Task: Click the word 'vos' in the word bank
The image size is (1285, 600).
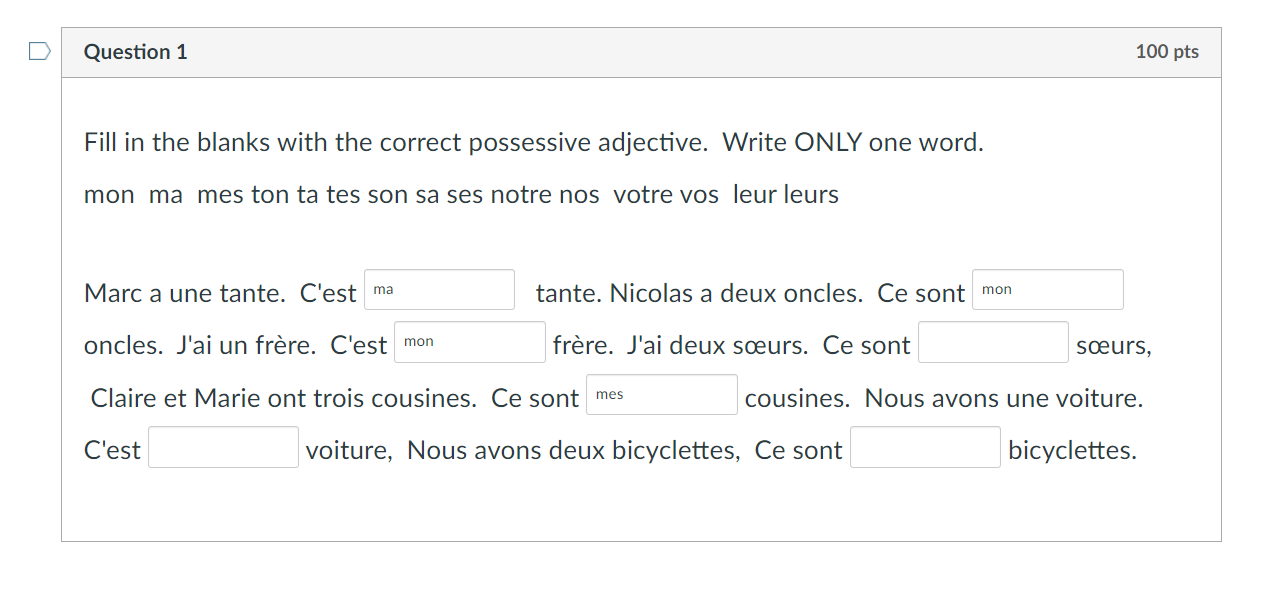Action: 701,194
